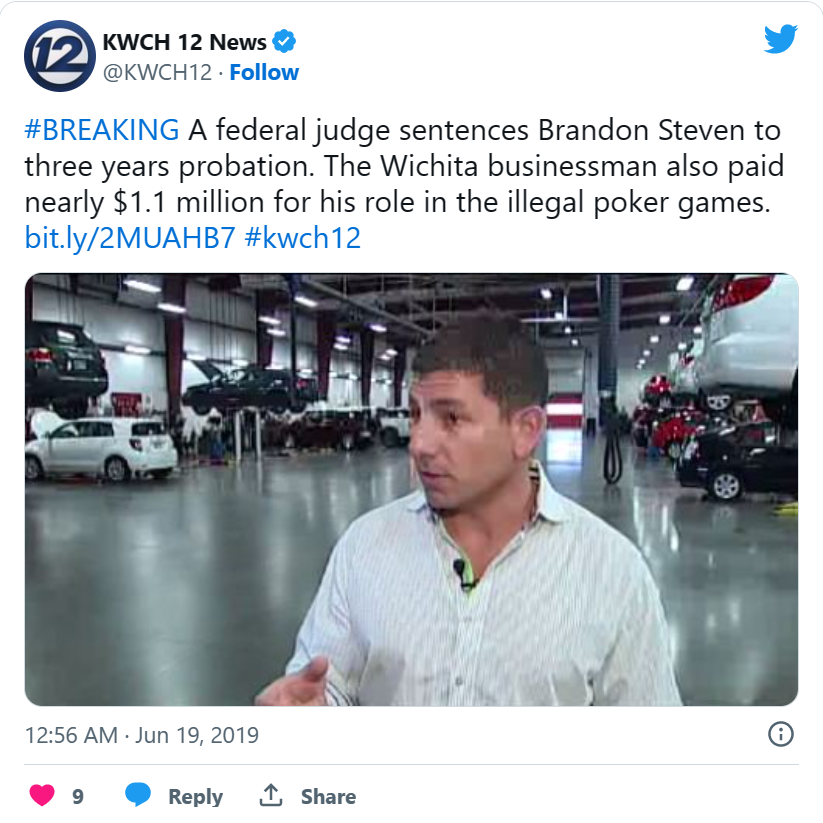This screenshot has width=823, height=823.
Task: Open the #BREAKING hashtag
Action: tap(102, 130)
